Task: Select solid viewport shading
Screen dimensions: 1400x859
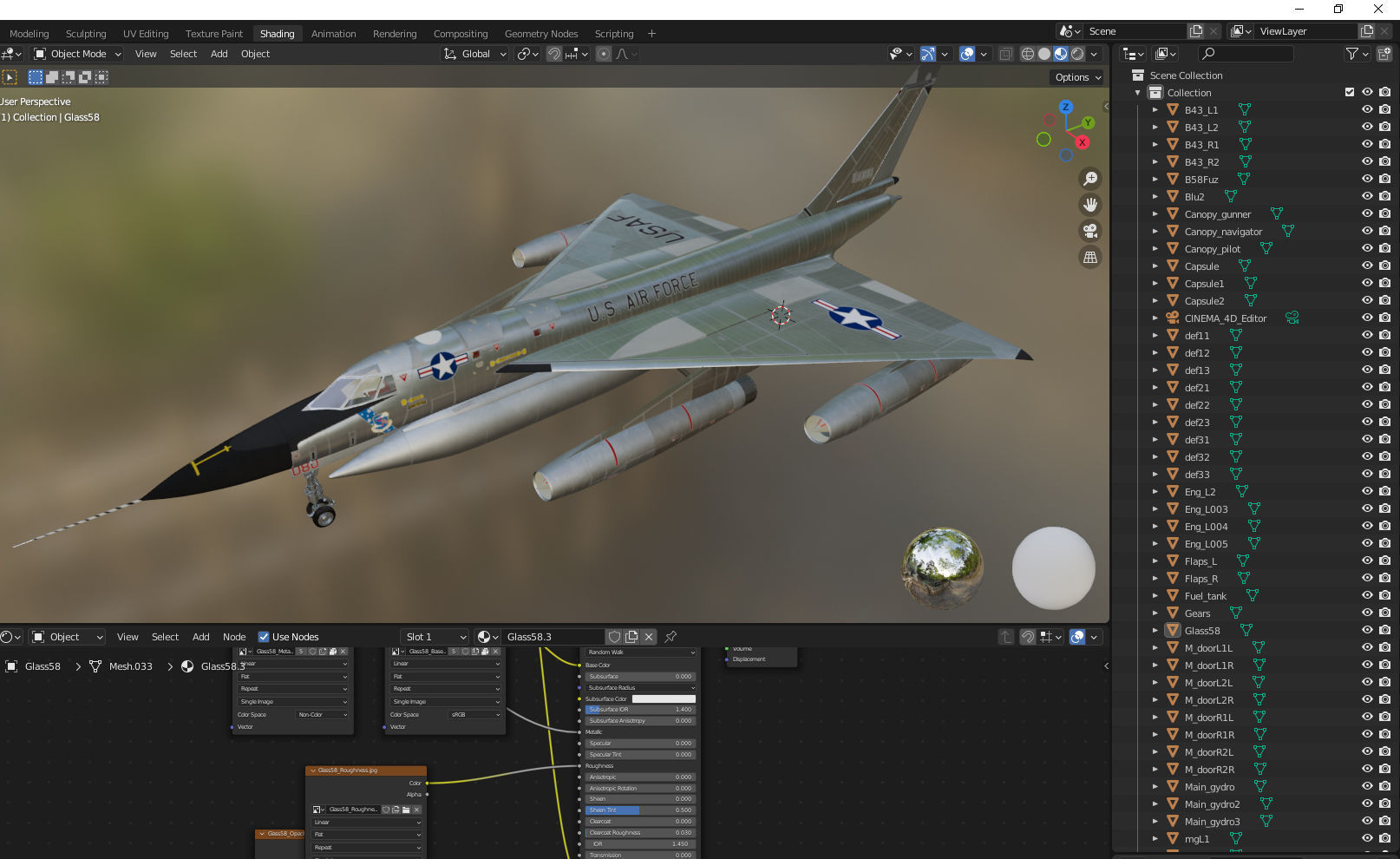Action: click(x=1044, y=54)
